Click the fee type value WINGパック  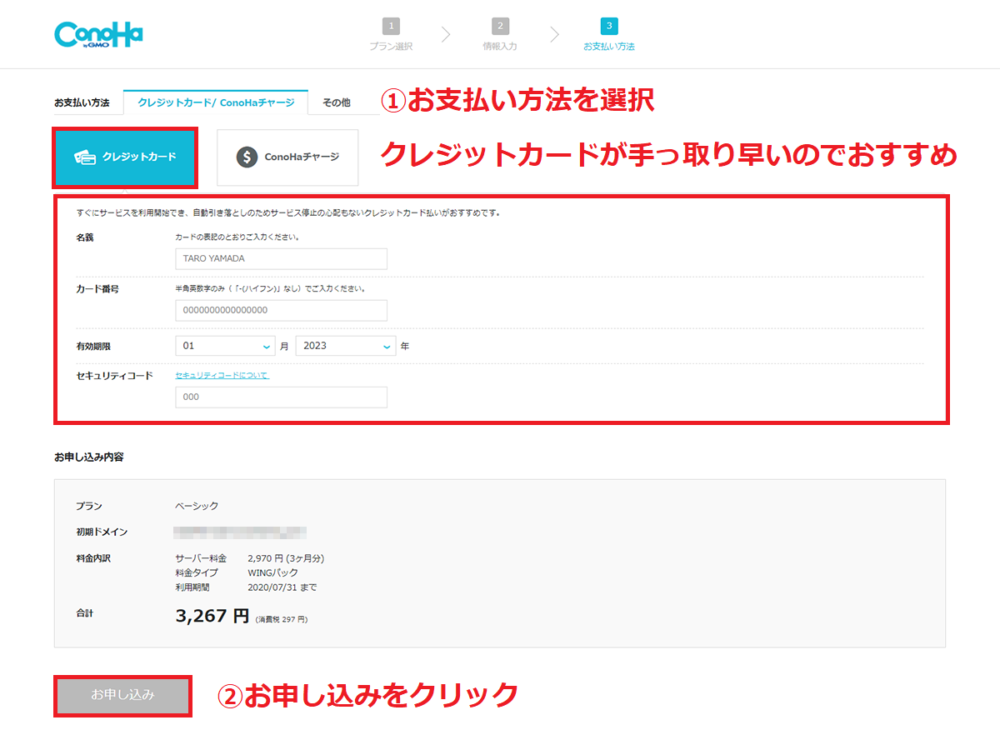(272, 573)
